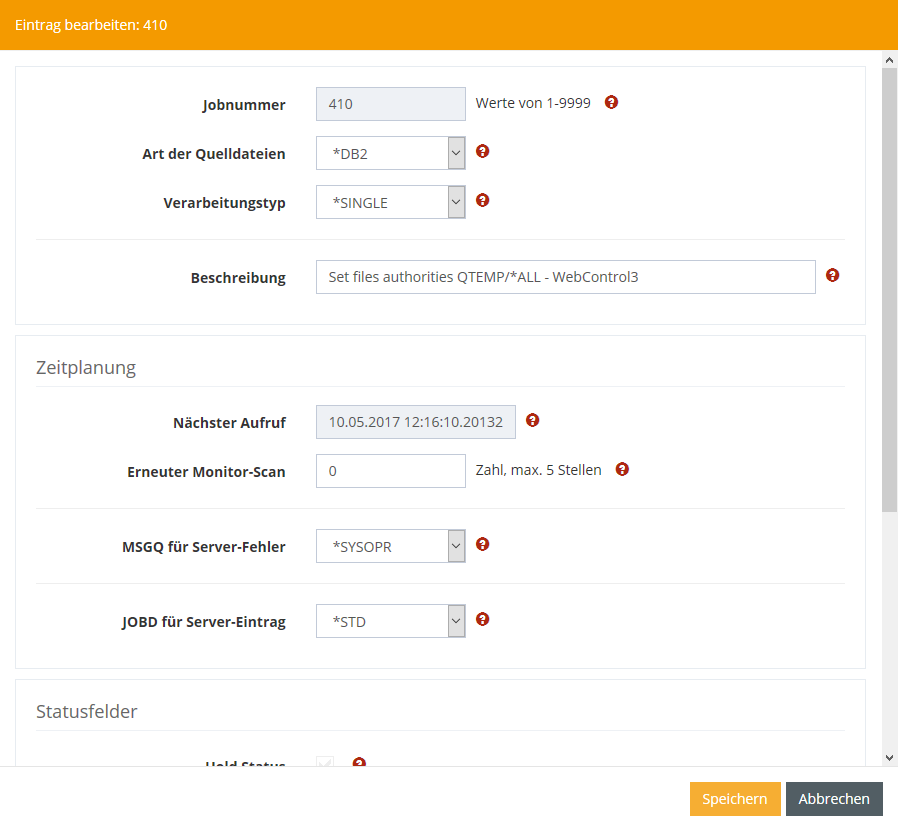The height and width of the screenshot is (831, 898).
Task: Toggle the Hold Status checkbox
Action: [x=325, y=763]
